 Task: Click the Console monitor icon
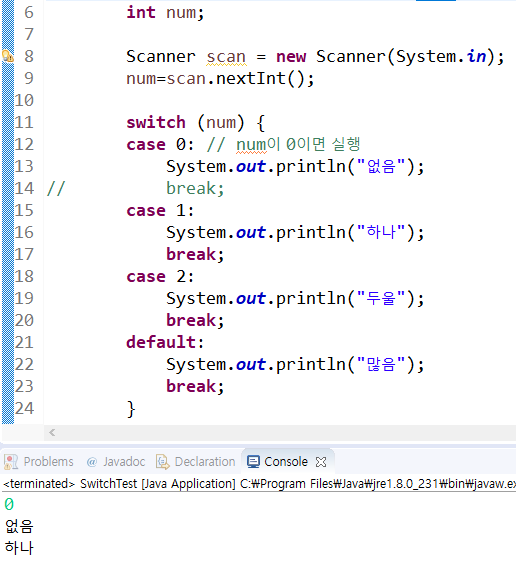click(253, 462)
